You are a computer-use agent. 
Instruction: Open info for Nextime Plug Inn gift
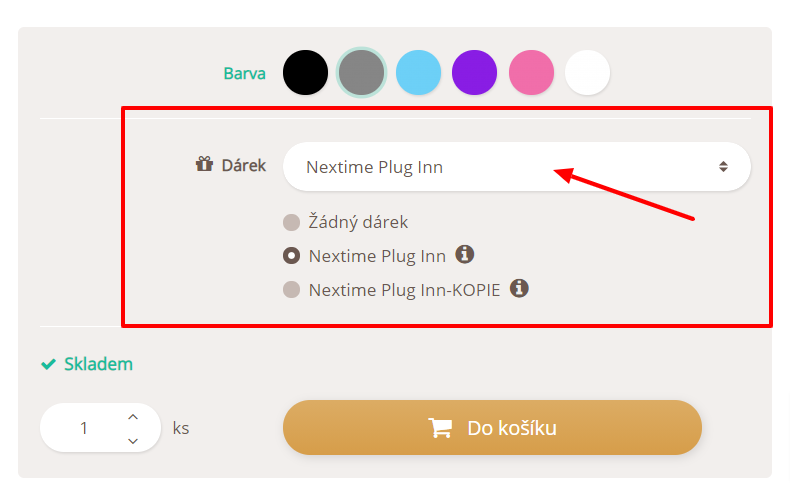point(465,254)
